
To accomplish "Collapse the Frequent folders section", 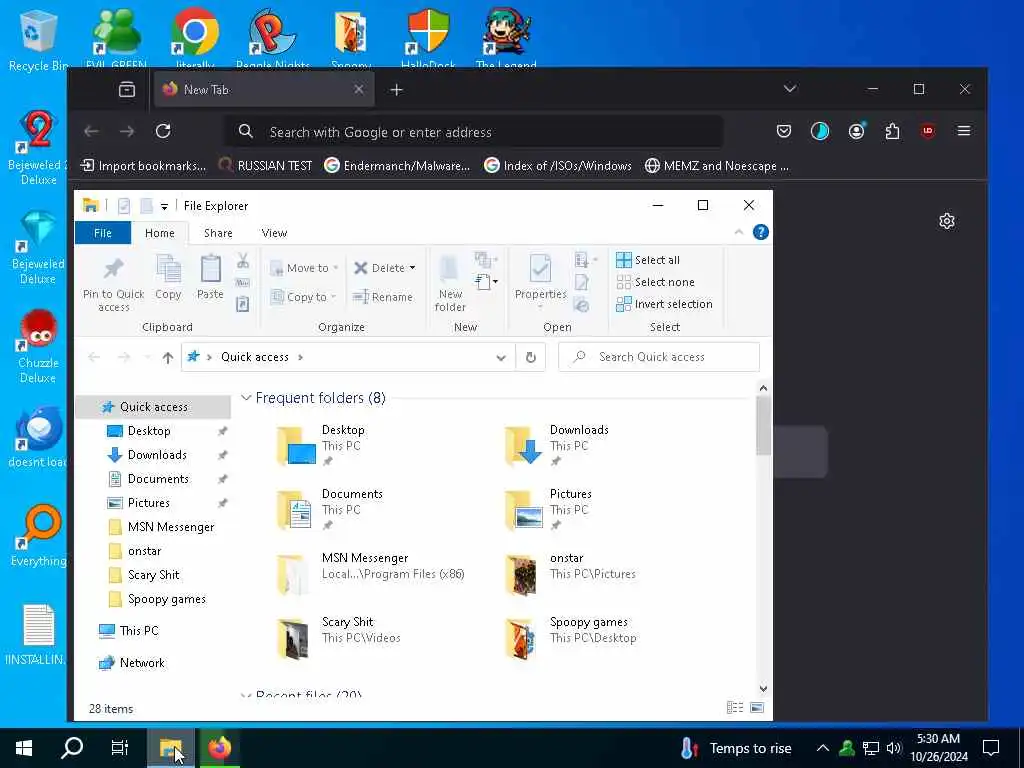I will coord(246,398).
